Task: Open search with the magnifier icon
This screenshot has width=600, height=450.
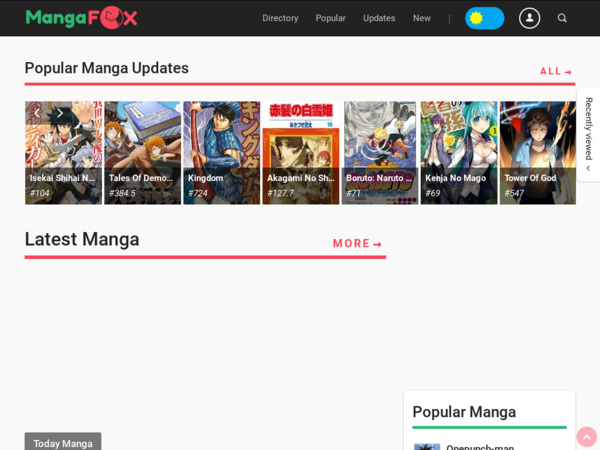Action: click(x=562, y=18)
